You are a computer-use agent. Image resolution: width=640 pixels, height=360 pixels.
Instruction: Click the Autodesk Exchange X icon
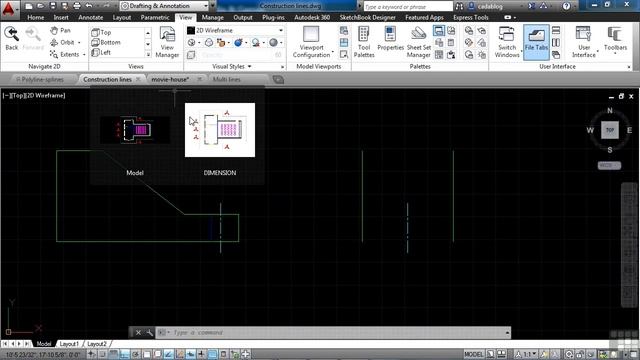[531, 6]
